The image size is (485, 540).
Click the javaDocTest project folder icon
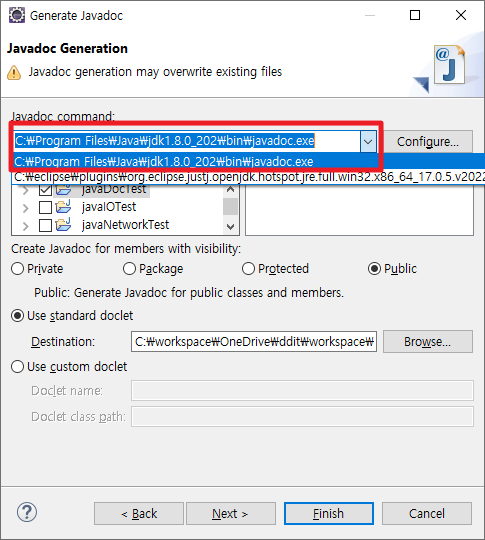(63, 189)
